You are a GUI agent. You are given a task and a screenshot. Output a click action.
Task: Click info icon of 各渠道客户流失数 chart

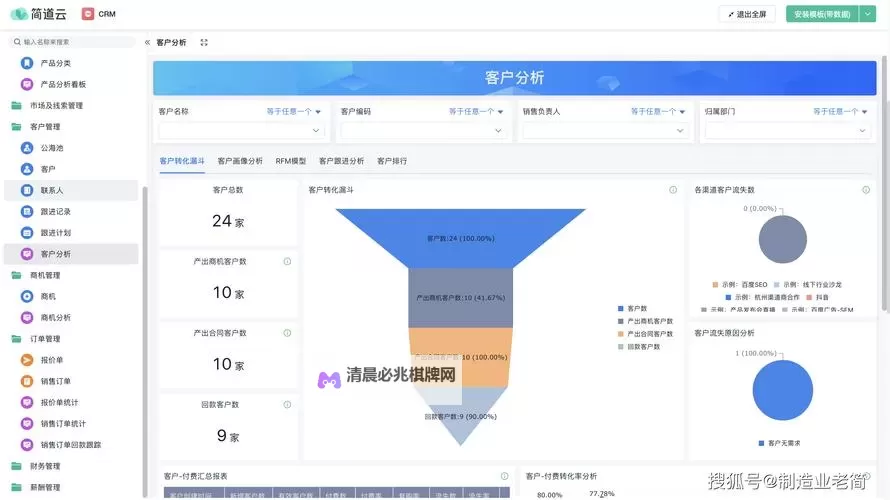point(866,190)
